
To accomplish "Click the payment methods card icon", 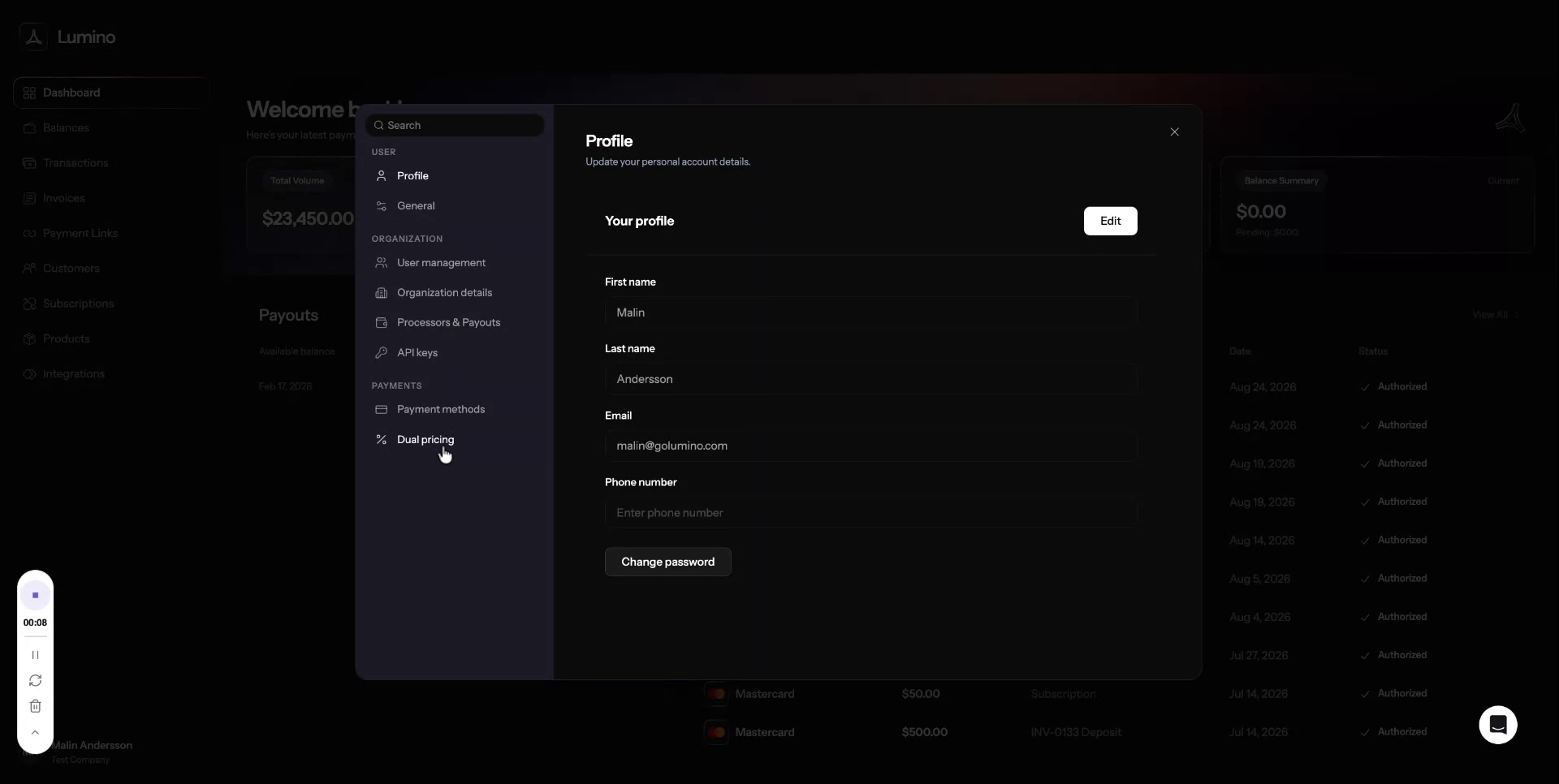I will click(381, 410).
